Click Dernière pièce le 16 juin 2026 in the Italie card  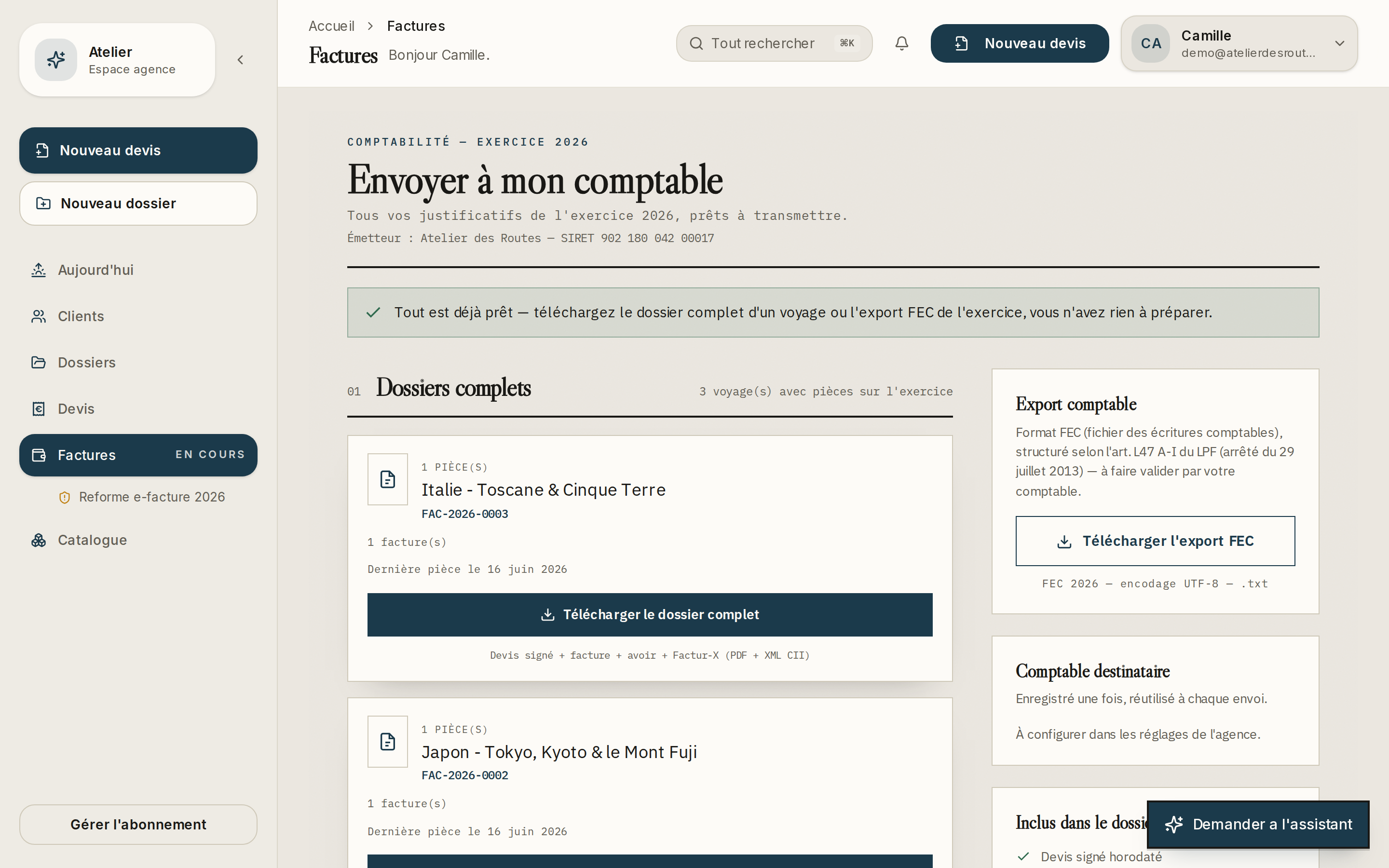(x=467, y=570)
